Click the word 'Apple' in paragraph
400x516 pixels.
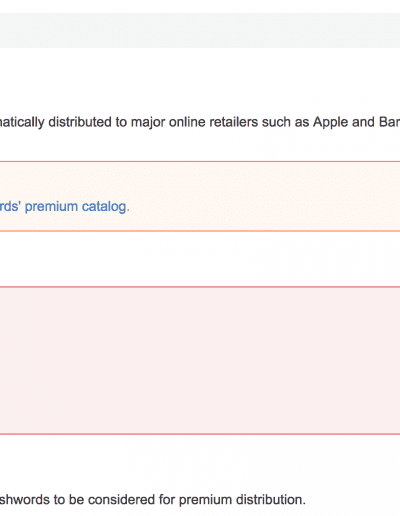[x=330, y=122]
